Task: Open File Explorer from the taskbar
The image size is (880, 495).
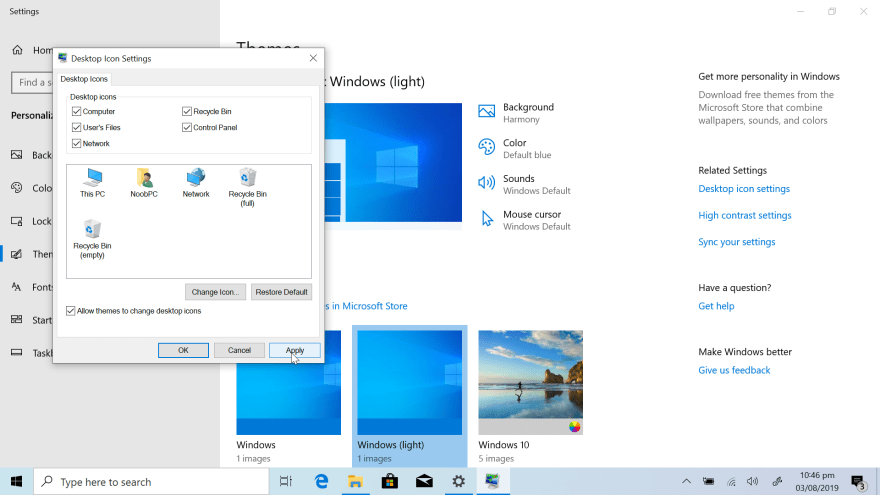Action: coord(355,482)
